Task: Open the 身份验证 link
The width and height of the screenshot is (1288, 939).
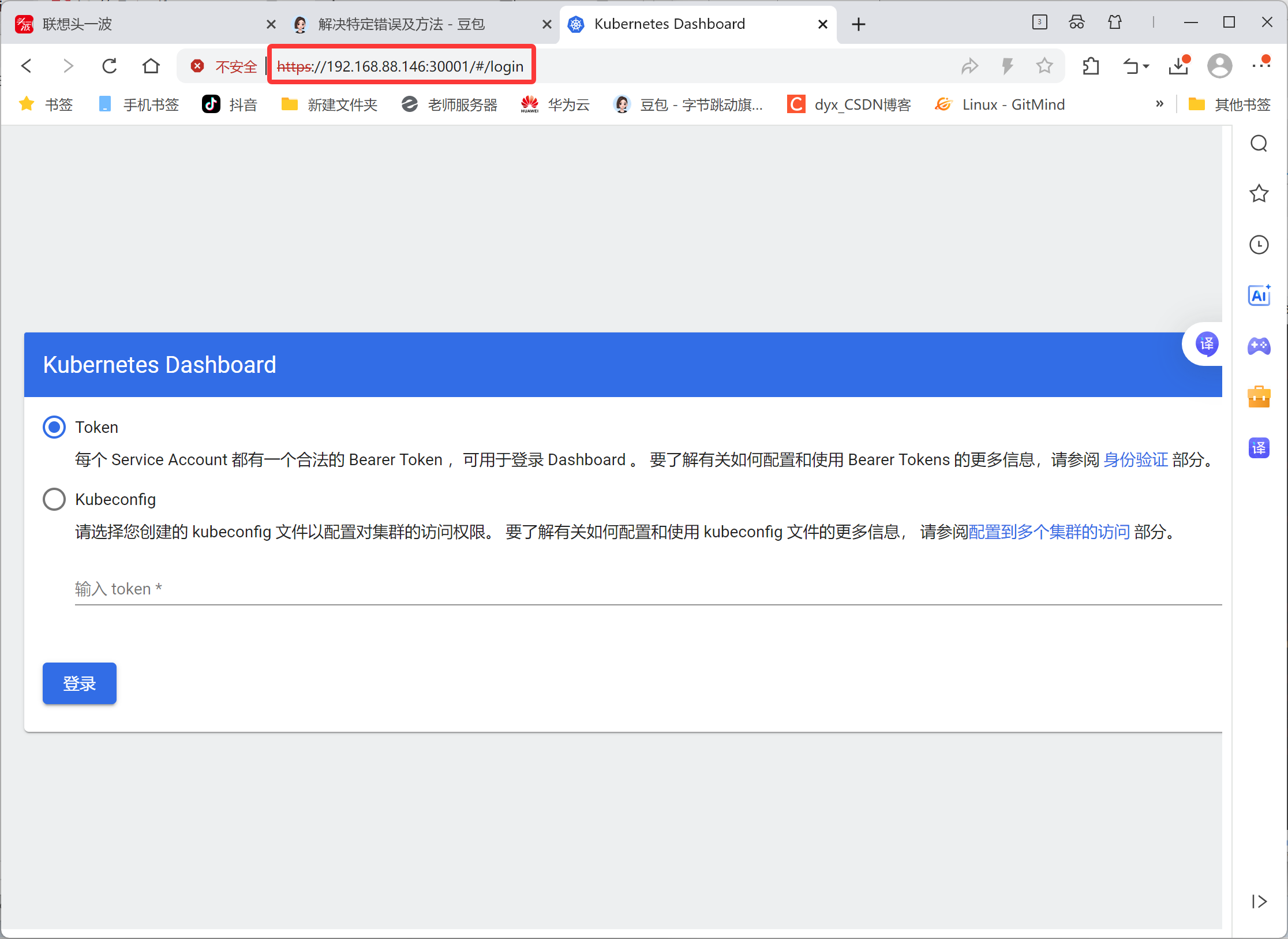Action: point(1135,460)
